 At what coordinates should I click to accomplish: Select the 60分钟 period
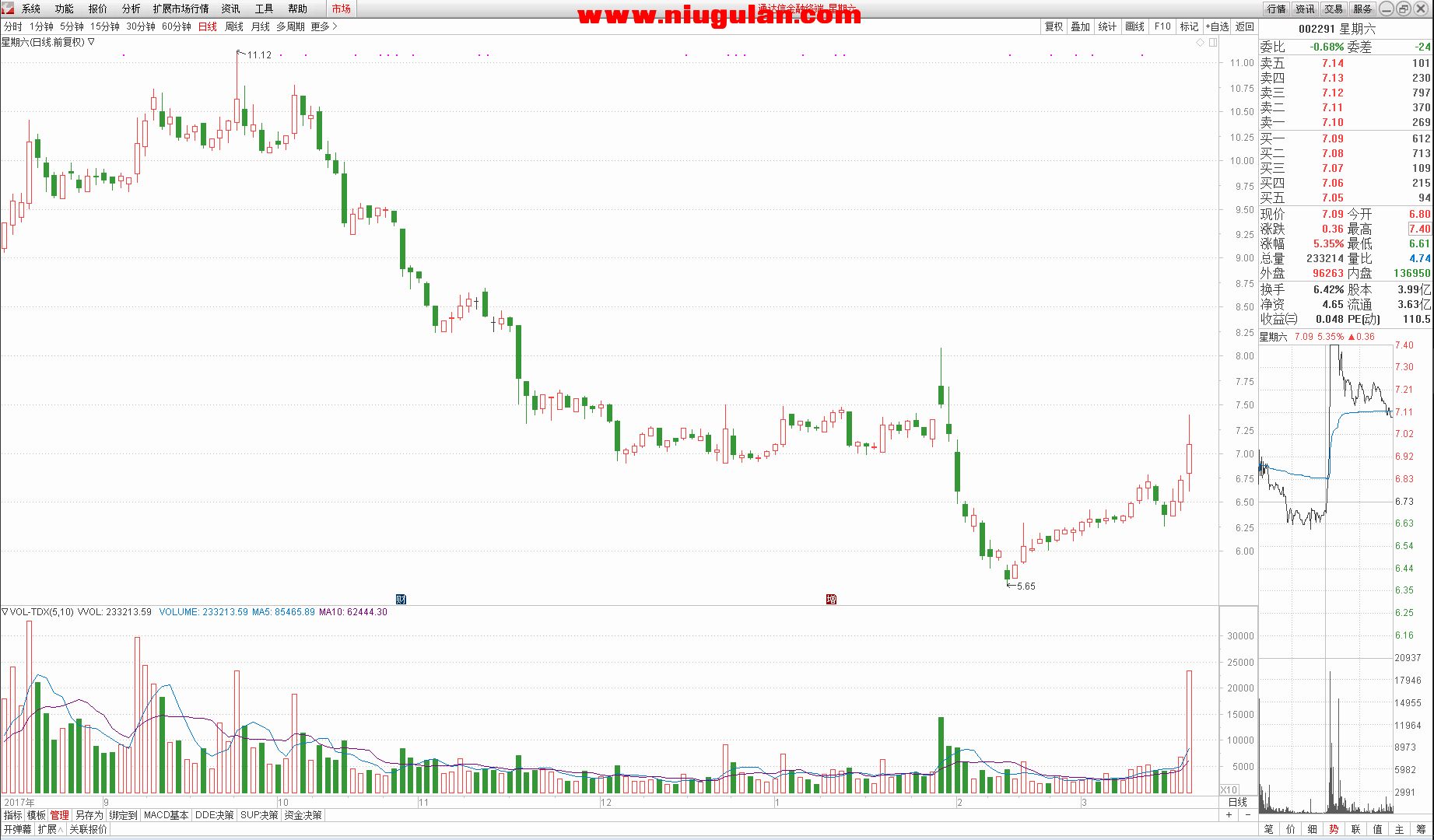coord(177,26)
